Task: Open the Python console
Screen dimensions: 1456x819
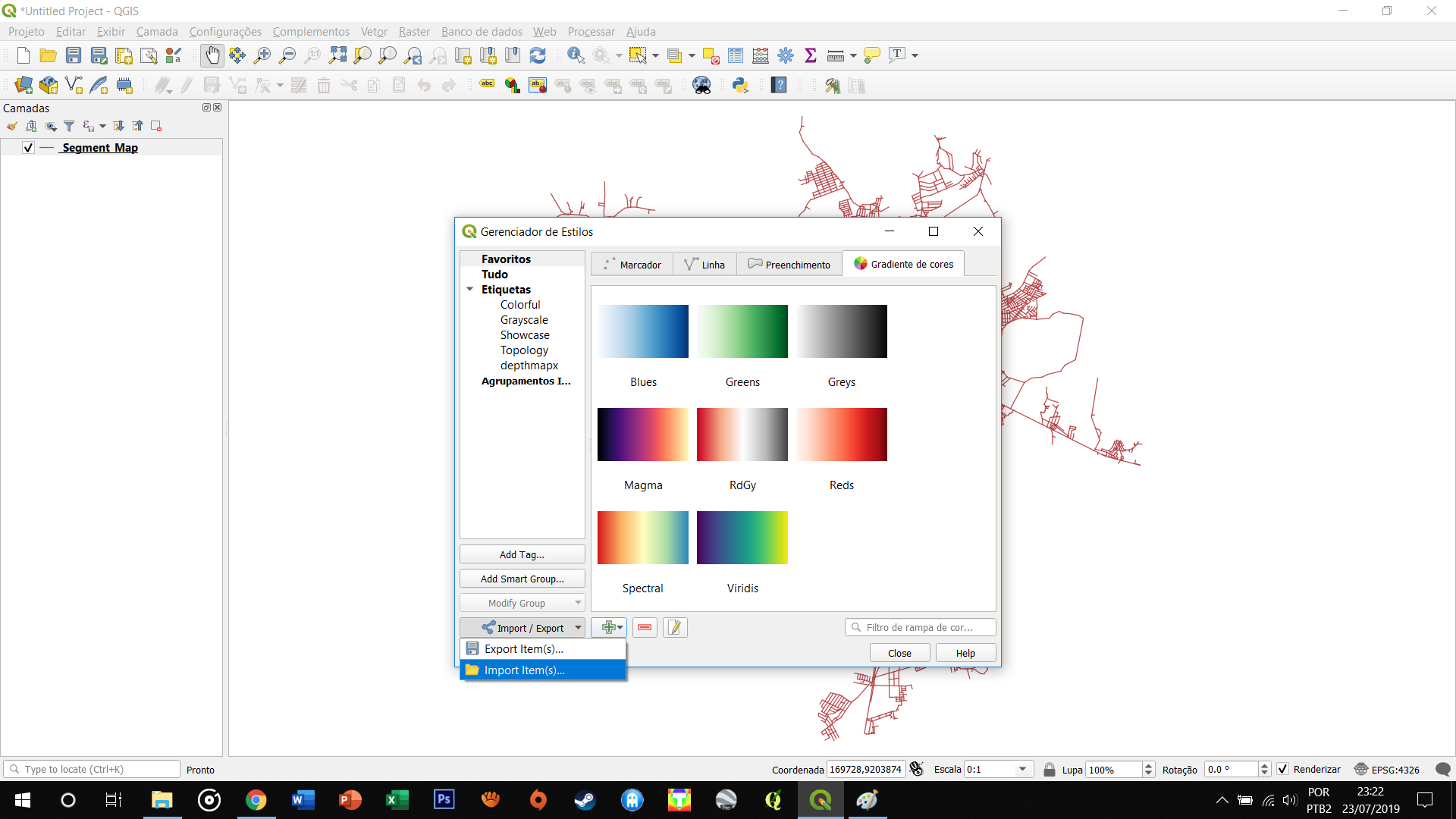Action: (x=741, y=85)
